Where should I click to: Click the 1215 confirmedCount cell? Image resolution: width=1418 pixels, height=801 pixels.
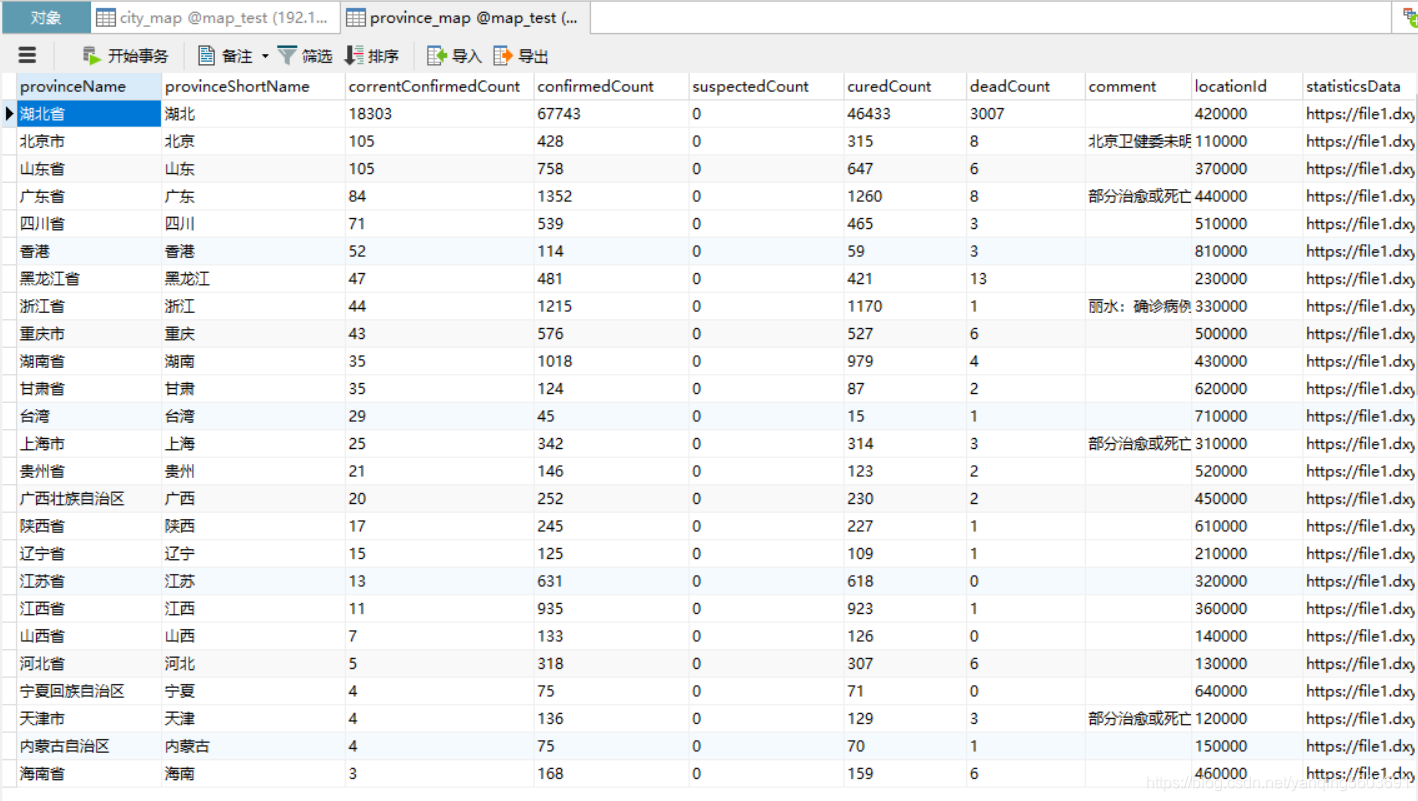(611, 306)
